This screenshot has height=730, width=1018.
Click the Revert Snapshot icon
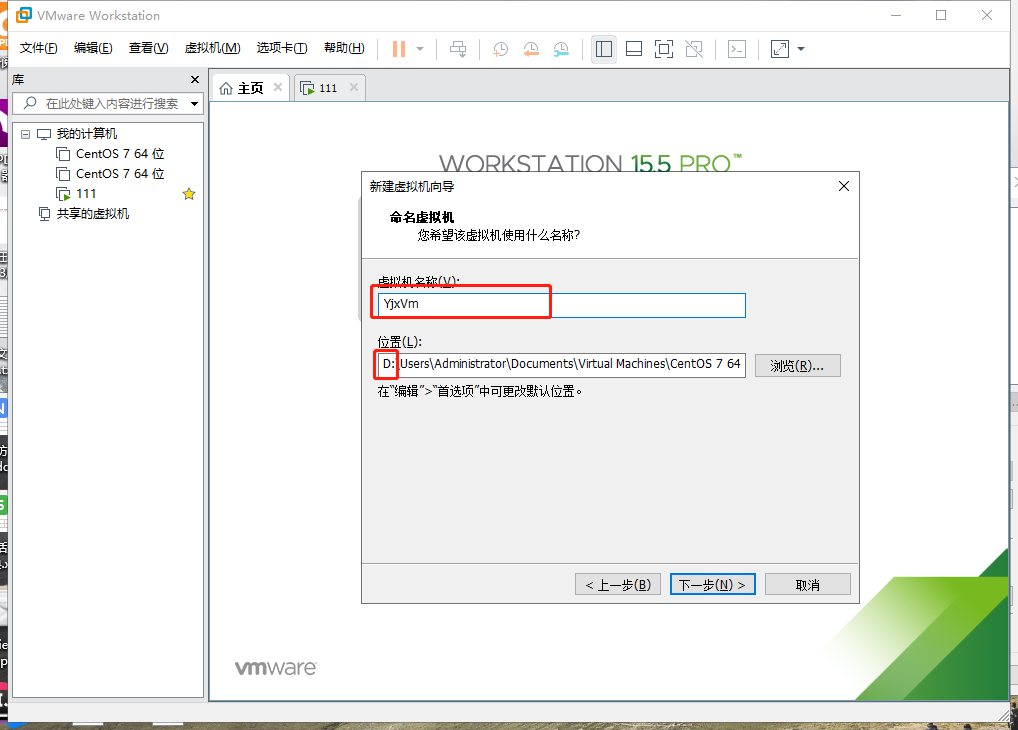[x=530, y=49]
